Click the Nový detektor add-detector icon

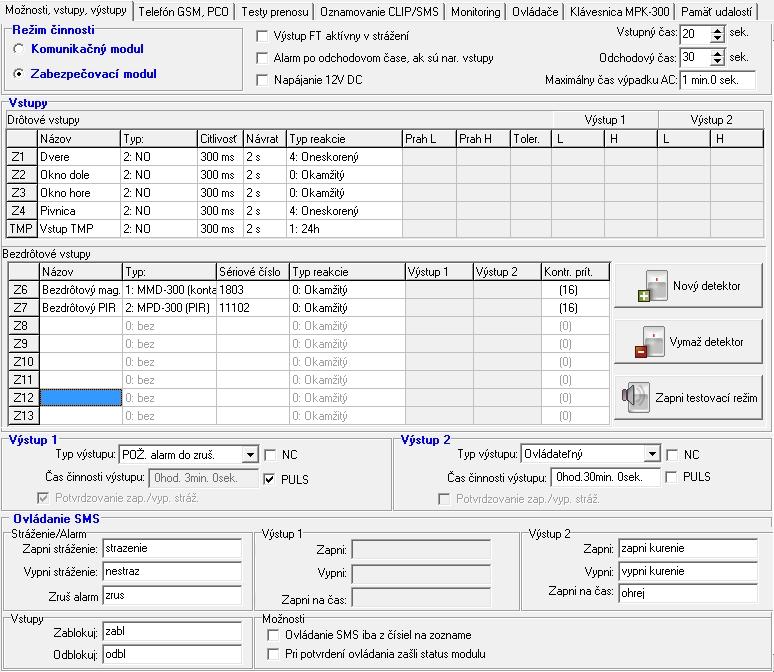pyautogui.click(x=653, y=286)
